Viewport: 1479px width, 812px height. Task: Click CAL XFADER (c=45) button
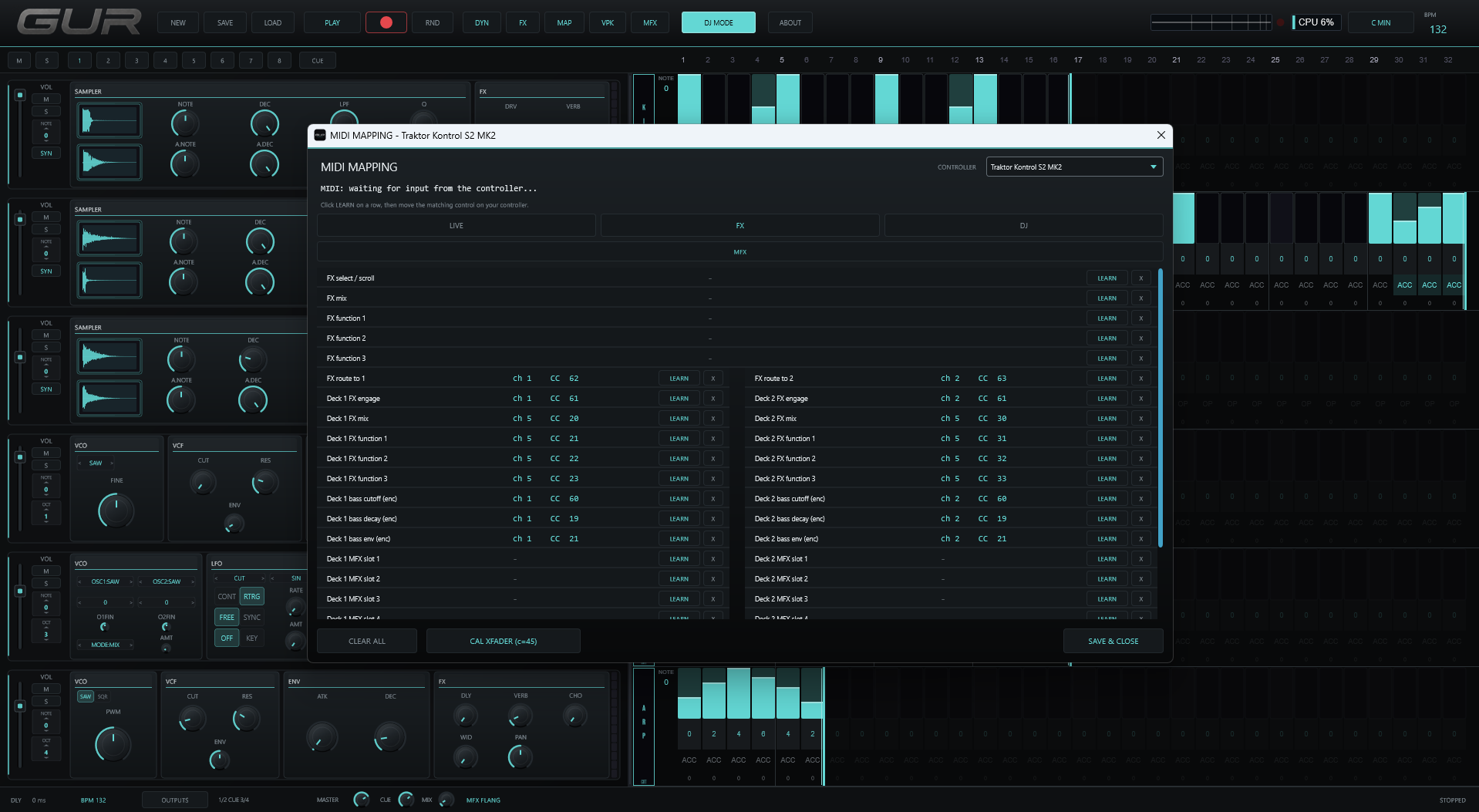(x=504, y=642)
